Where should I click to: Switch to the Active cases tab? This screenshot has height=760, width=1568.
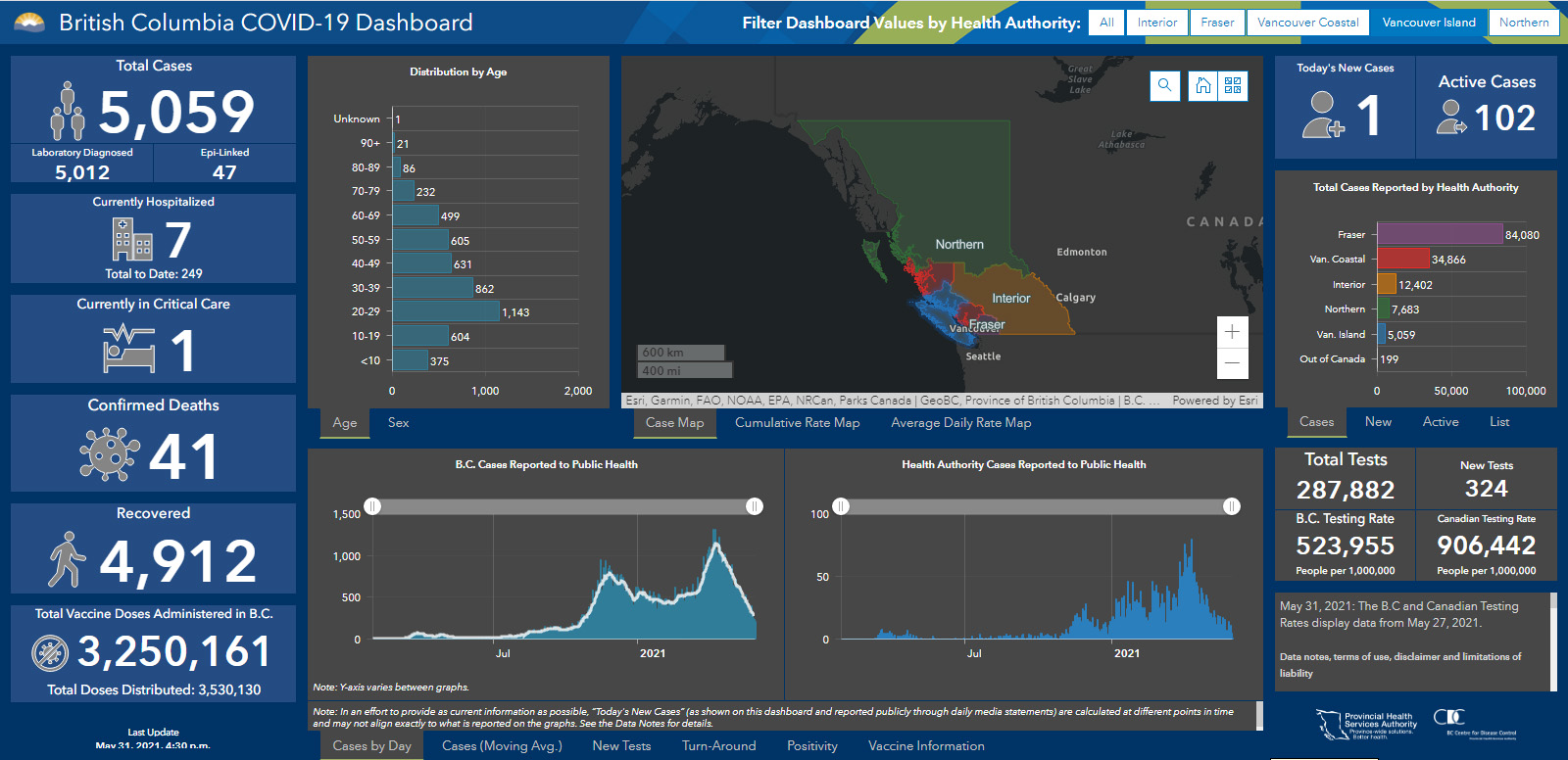(x=1440, y=422)
